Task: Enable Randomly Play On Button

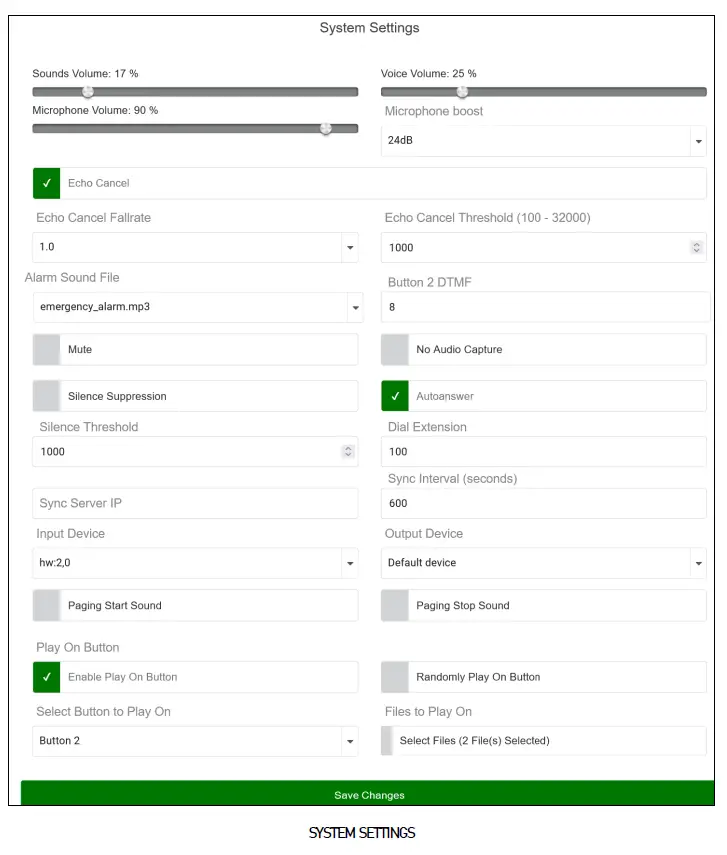Action: click(394, 677)
